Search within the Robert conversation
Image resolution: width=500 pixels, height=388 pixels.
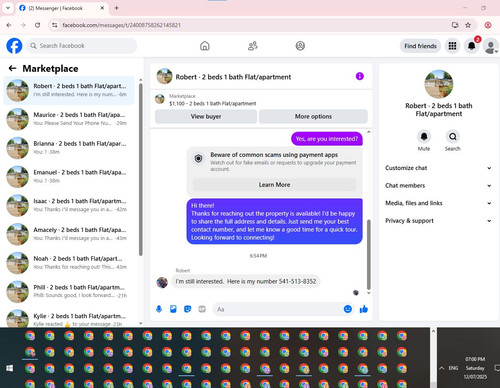[453, 136]
